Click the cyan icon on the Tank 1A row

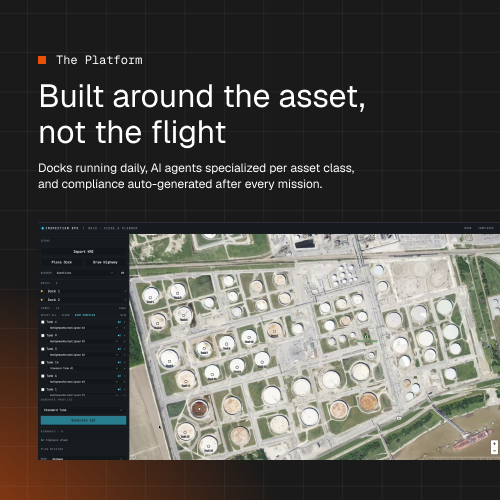(x=119, y=362)
